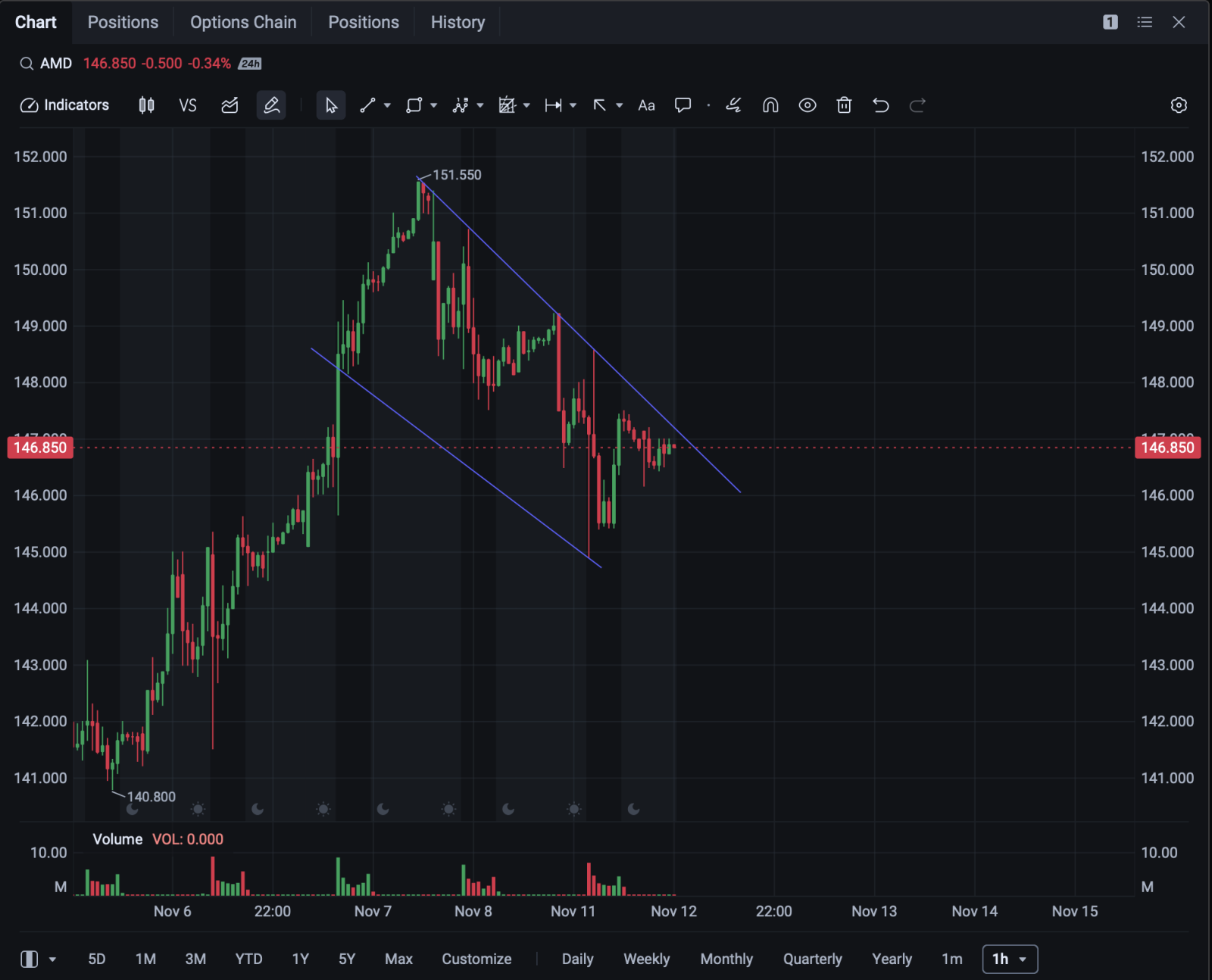Select the arrow marker tool
The height and width of the screenshot is (980, 1212).
pos(599,105)
